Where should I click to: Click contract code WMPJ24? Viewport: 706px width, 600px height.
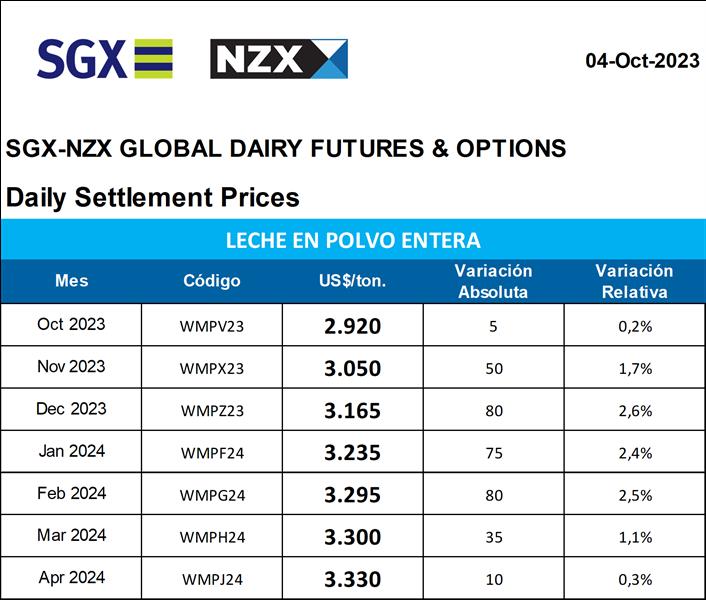point(212,579)
